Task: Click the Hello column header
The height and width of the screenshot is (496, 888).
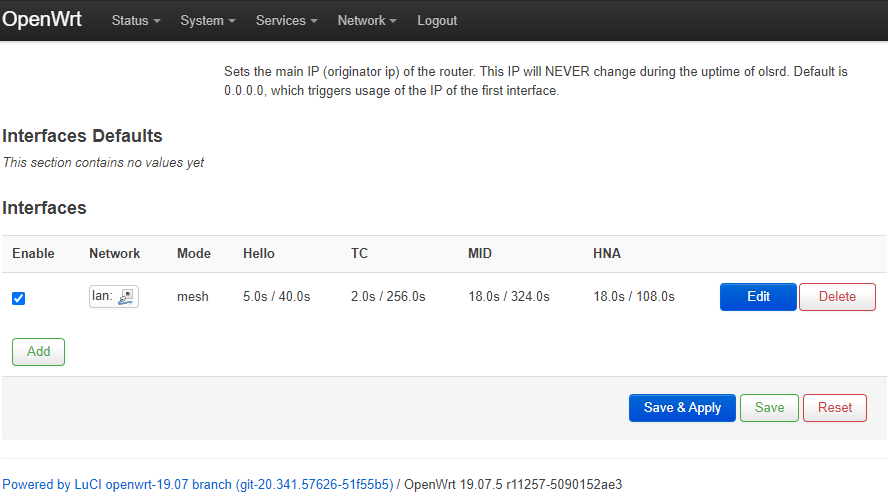Action: [259, 253]
